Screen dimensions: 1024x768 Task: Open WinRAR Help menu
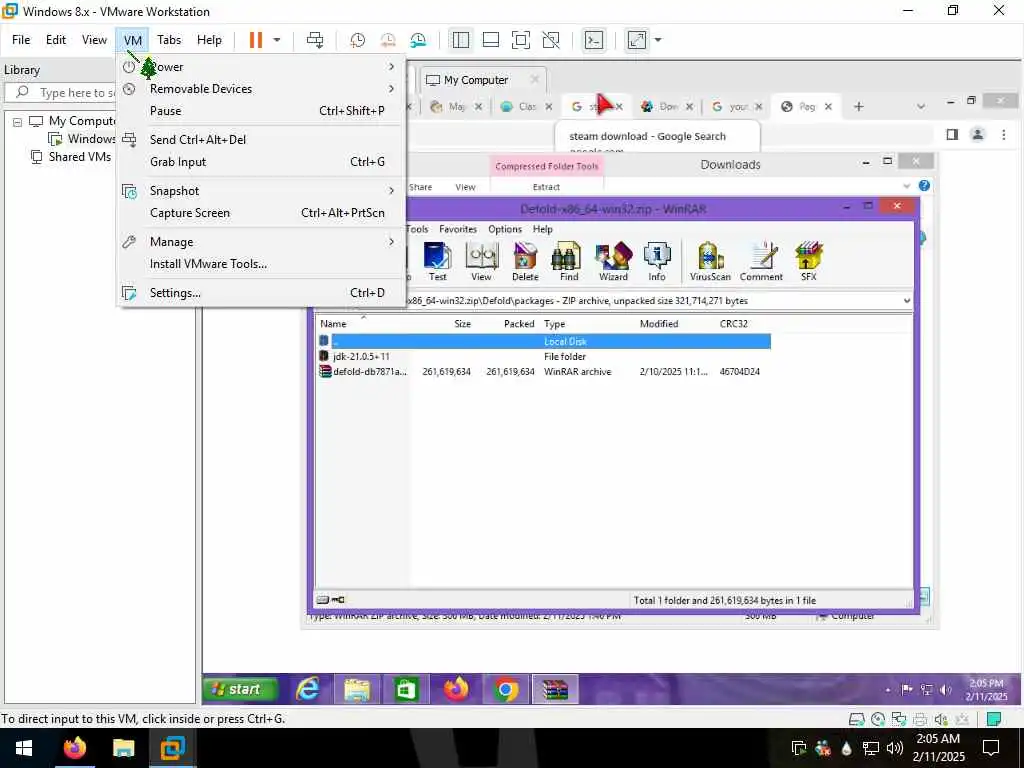coord(543,229)
